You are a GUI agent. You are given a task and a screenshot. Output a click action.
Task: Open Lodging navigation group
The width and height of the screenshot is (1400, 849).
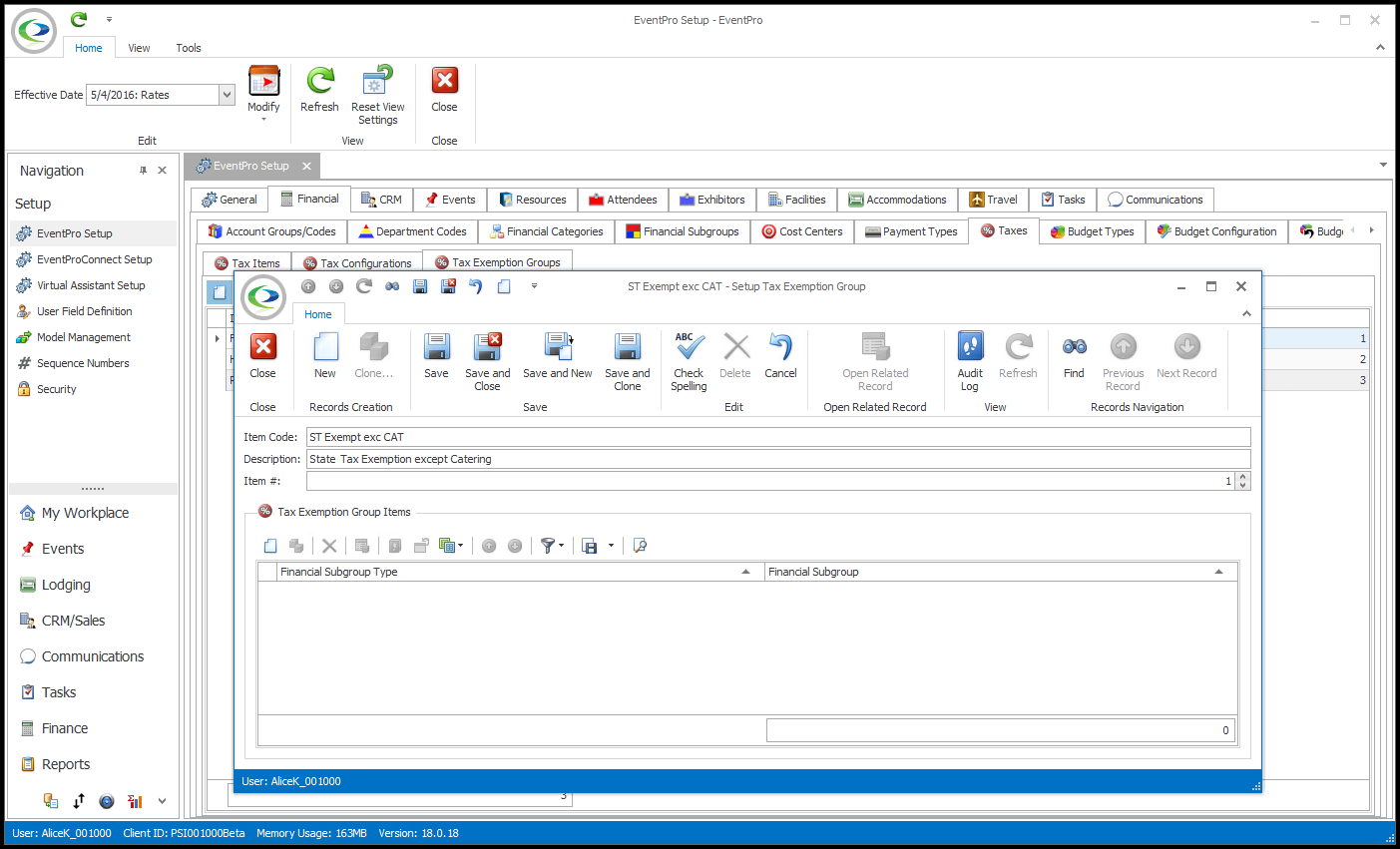(x=66, y=585)
